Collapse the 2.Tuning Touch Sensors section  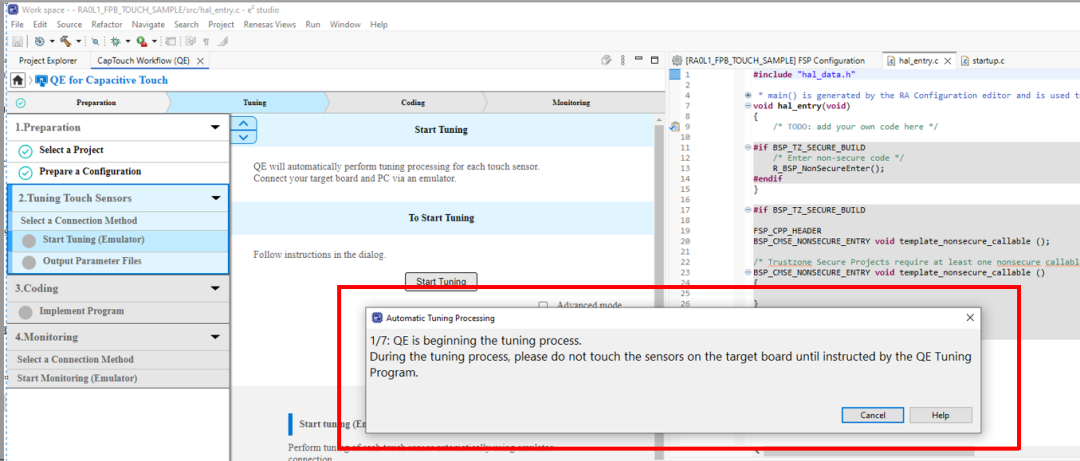(x=216, y=198)
